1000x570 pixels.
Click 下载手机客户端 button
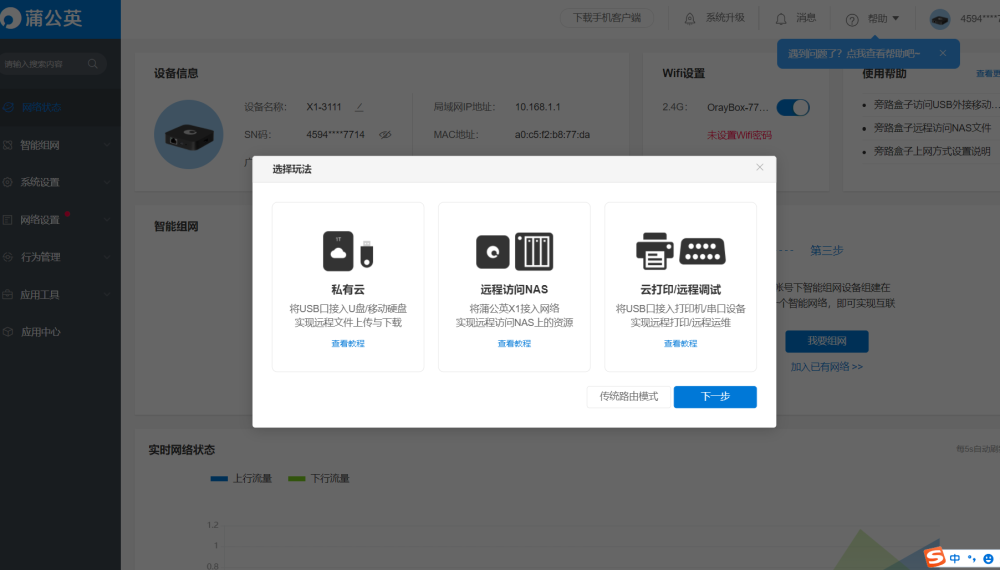click(x=607, y=18)
